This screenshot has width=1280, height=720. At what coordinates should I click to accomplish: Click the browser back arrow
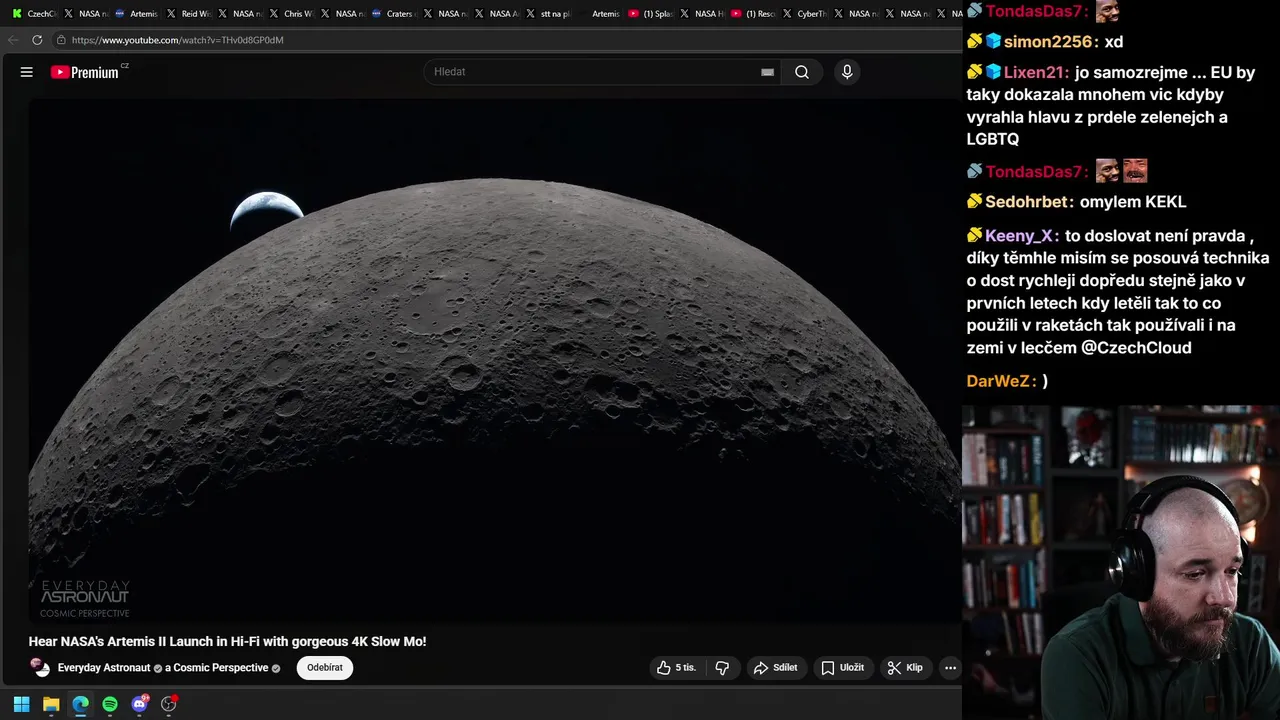13,40
